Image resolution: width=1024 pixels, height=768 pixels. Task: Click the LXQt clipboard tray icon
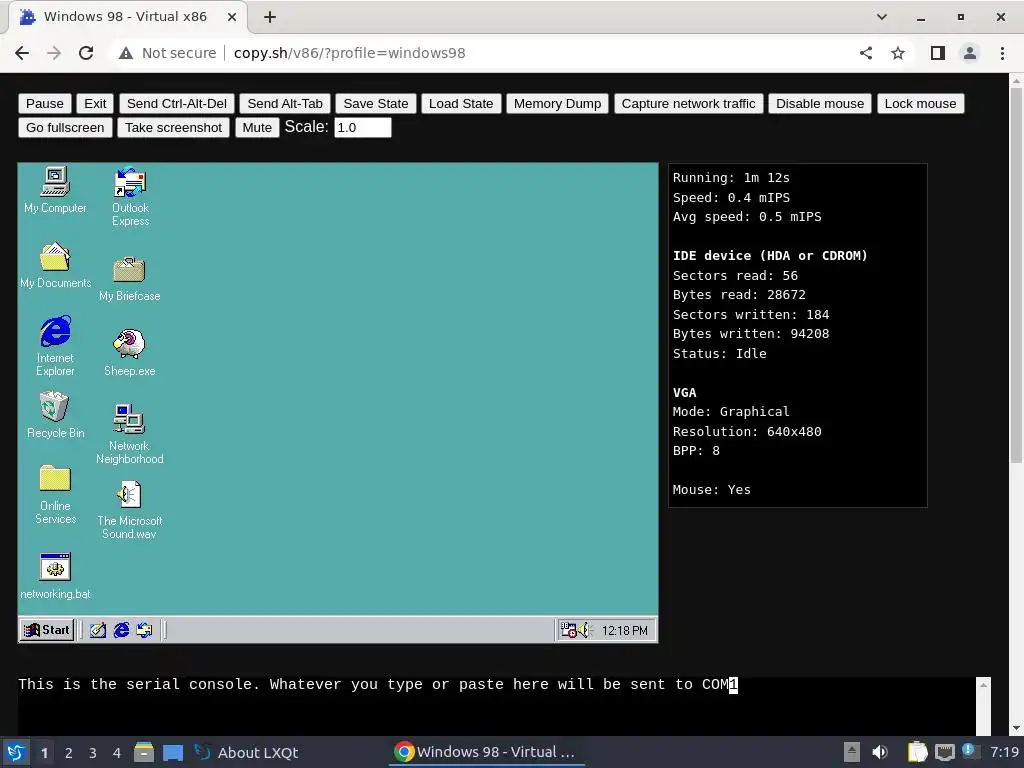click(917, 752)
